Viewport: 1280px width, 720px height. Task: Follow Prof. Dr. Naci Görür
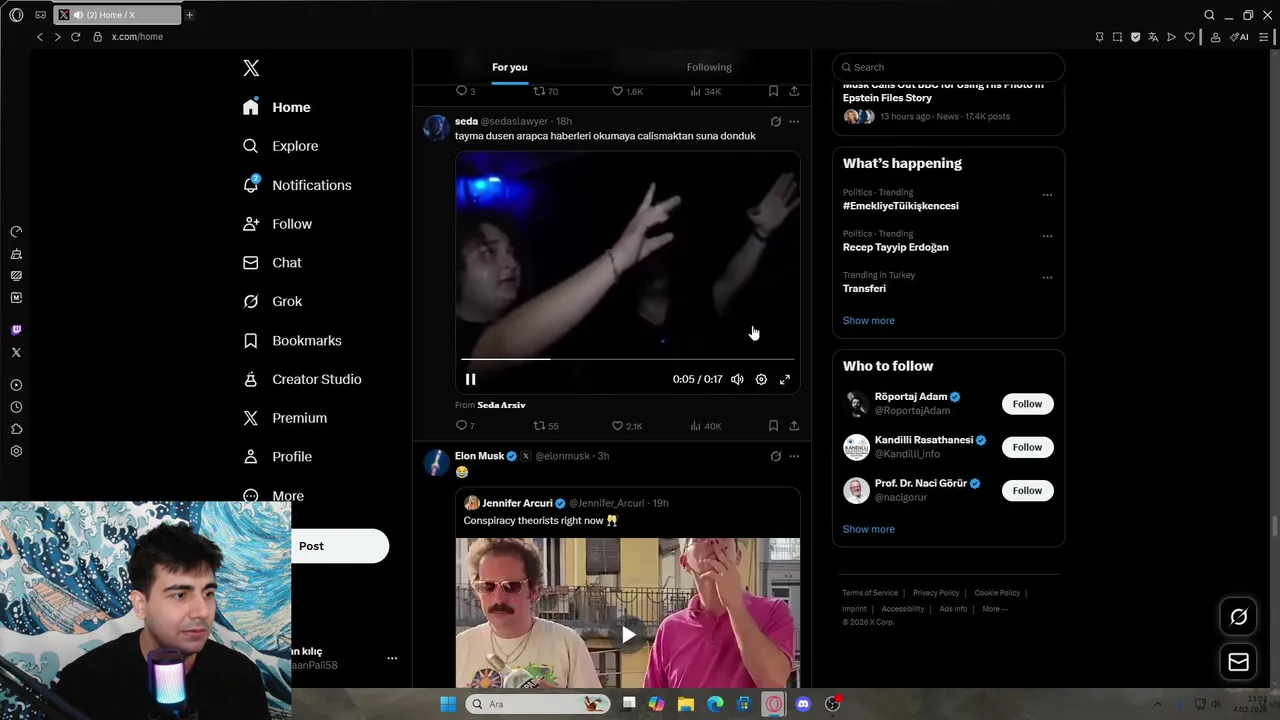tap(1027, 490)
